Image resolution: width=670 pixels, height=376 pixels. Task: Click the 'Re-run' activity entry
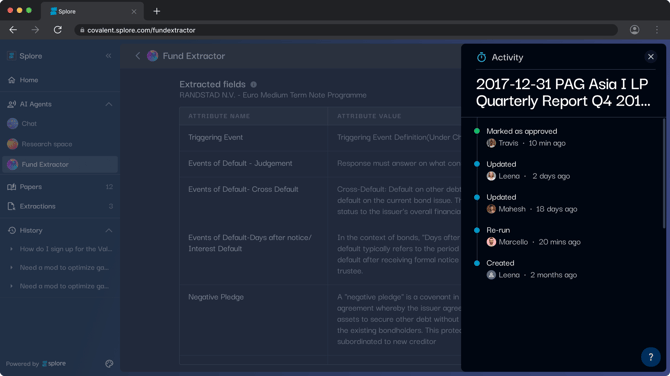[498, 230]
